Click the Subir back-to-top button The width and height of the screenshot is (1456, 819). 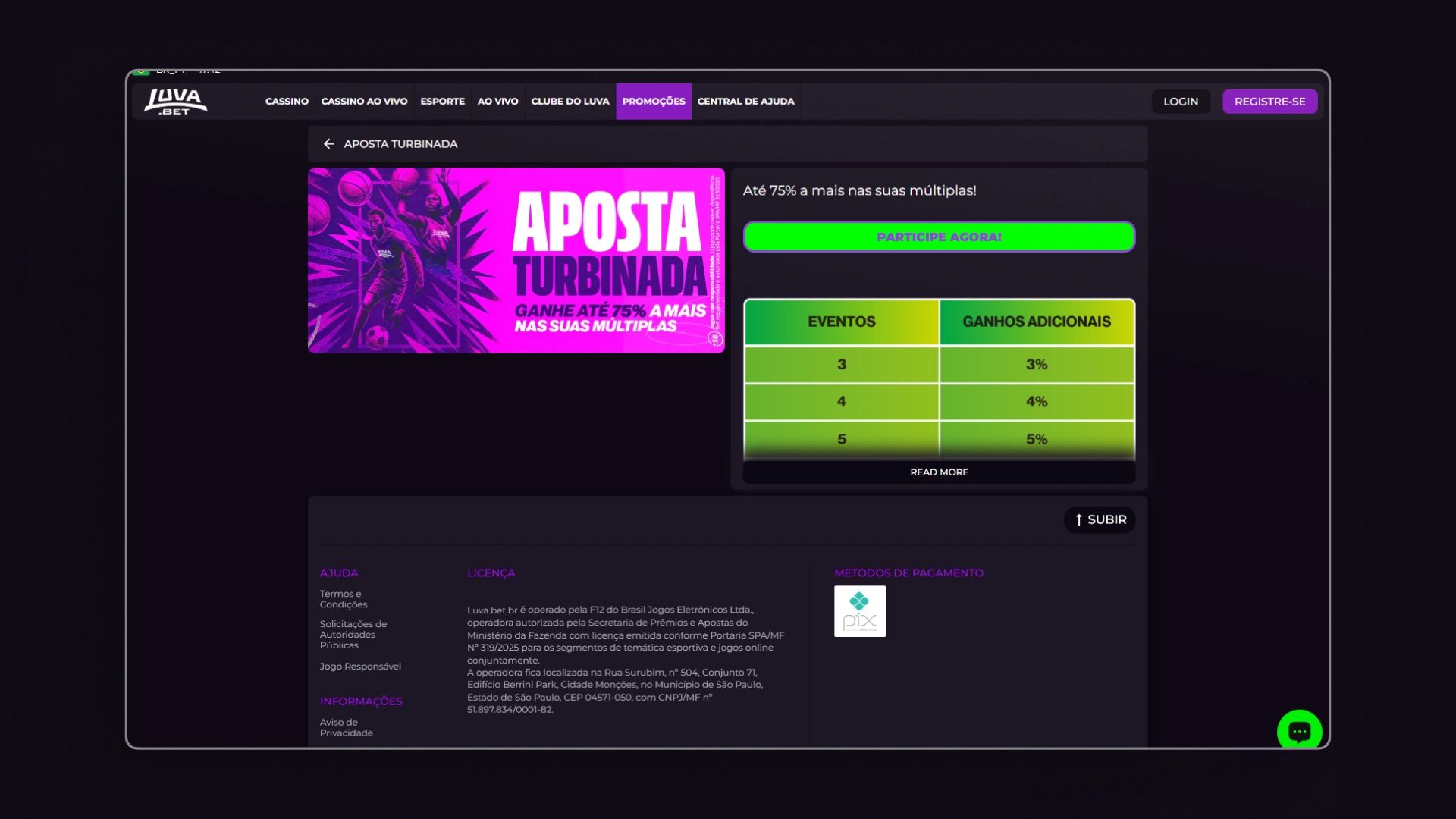coord(1100,519)
